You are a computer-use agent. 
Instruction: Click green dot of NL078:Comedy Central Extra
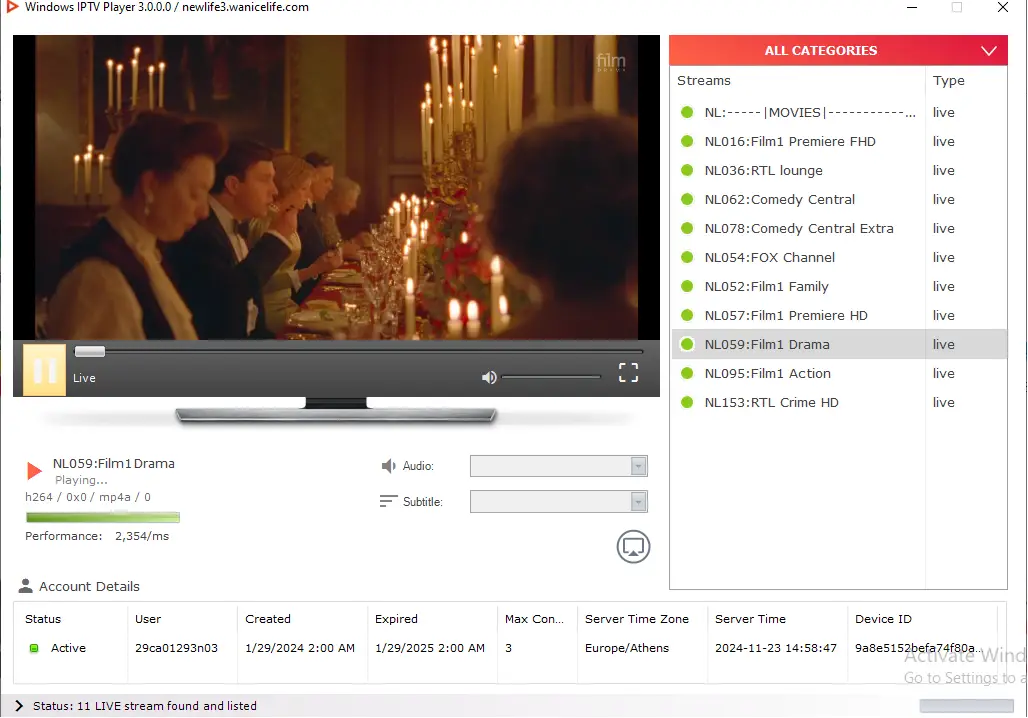pos(687,228)
